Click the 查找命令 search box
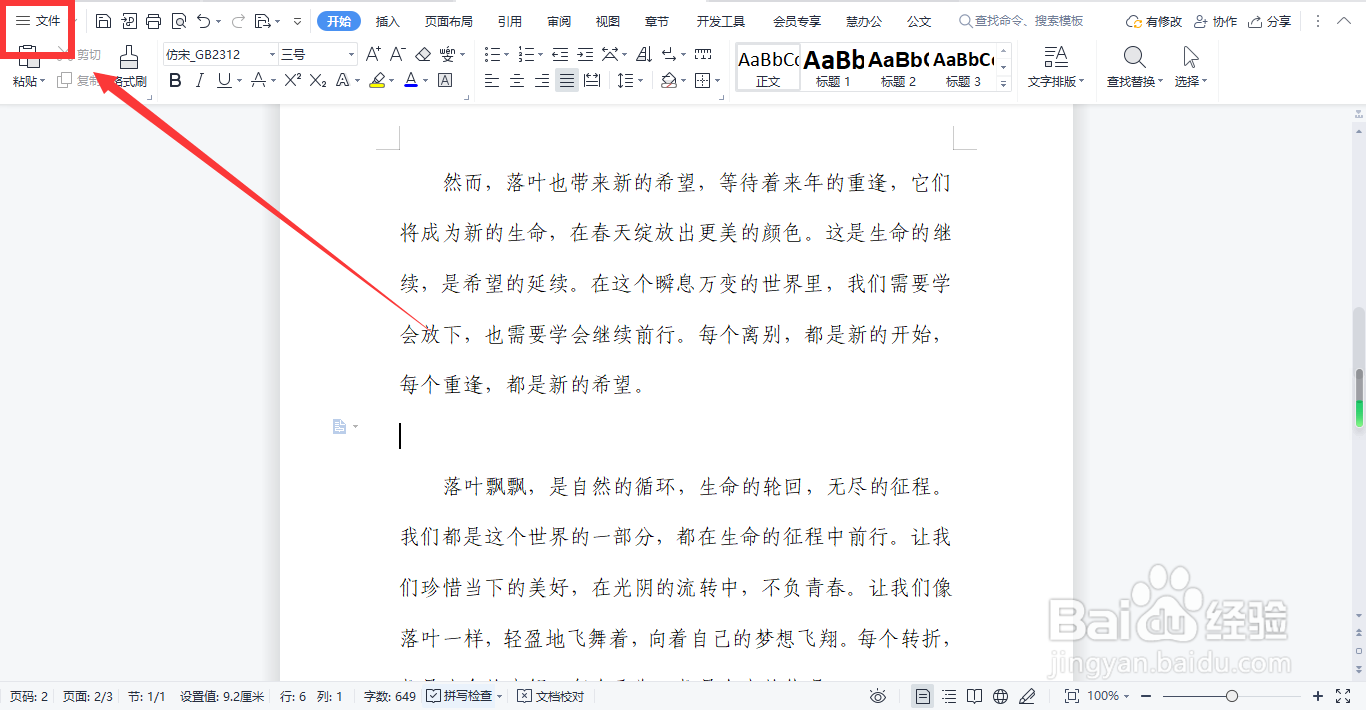The height and width of the screenshot is (710, 1366). click(x=1022, y=21)
